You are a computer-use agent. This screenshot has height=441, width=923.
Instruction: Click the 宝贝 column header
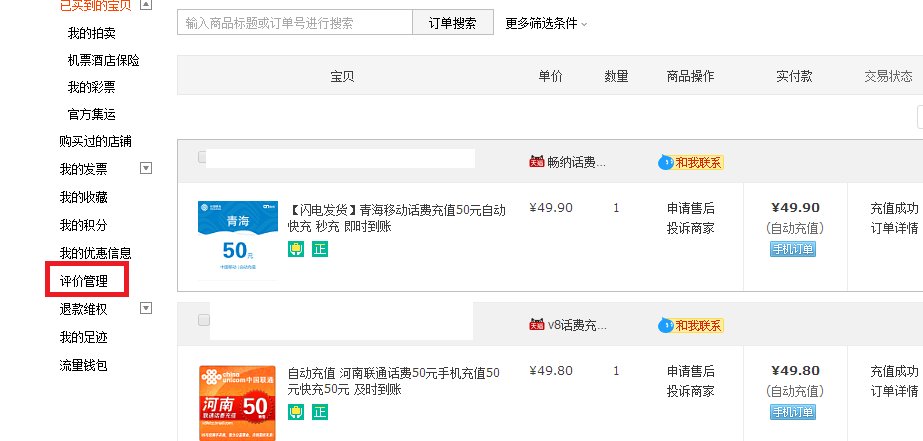(x=342, y=76)
